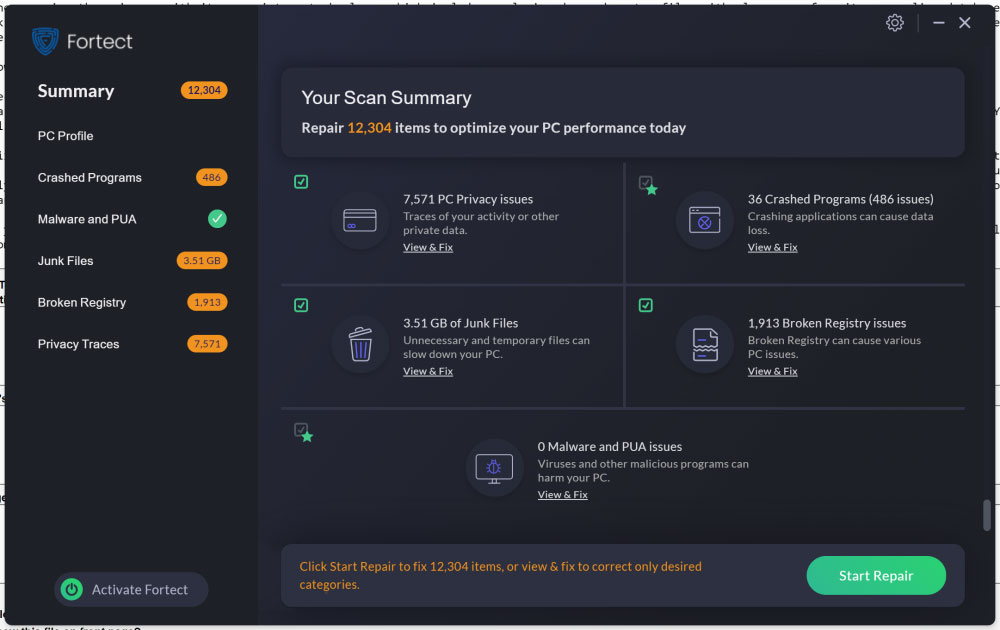Open View & Fix for Broken Registry issues

pyautogui.click(x=772, y=371)
